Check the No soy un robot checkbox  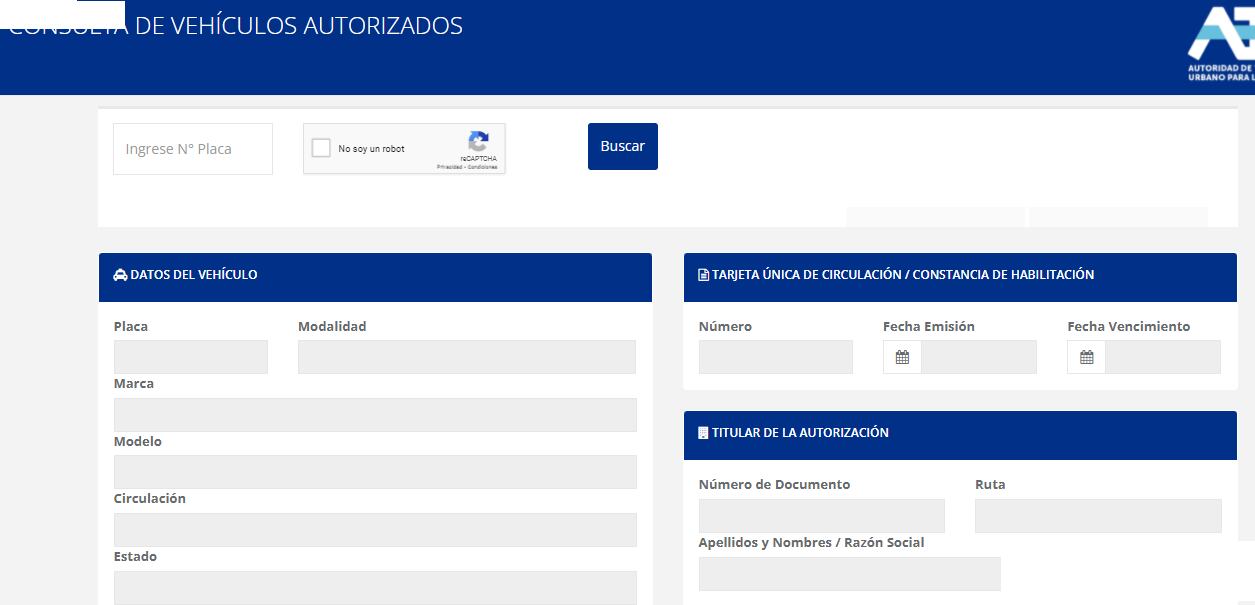pyautogui.click(x=321, y=147)
